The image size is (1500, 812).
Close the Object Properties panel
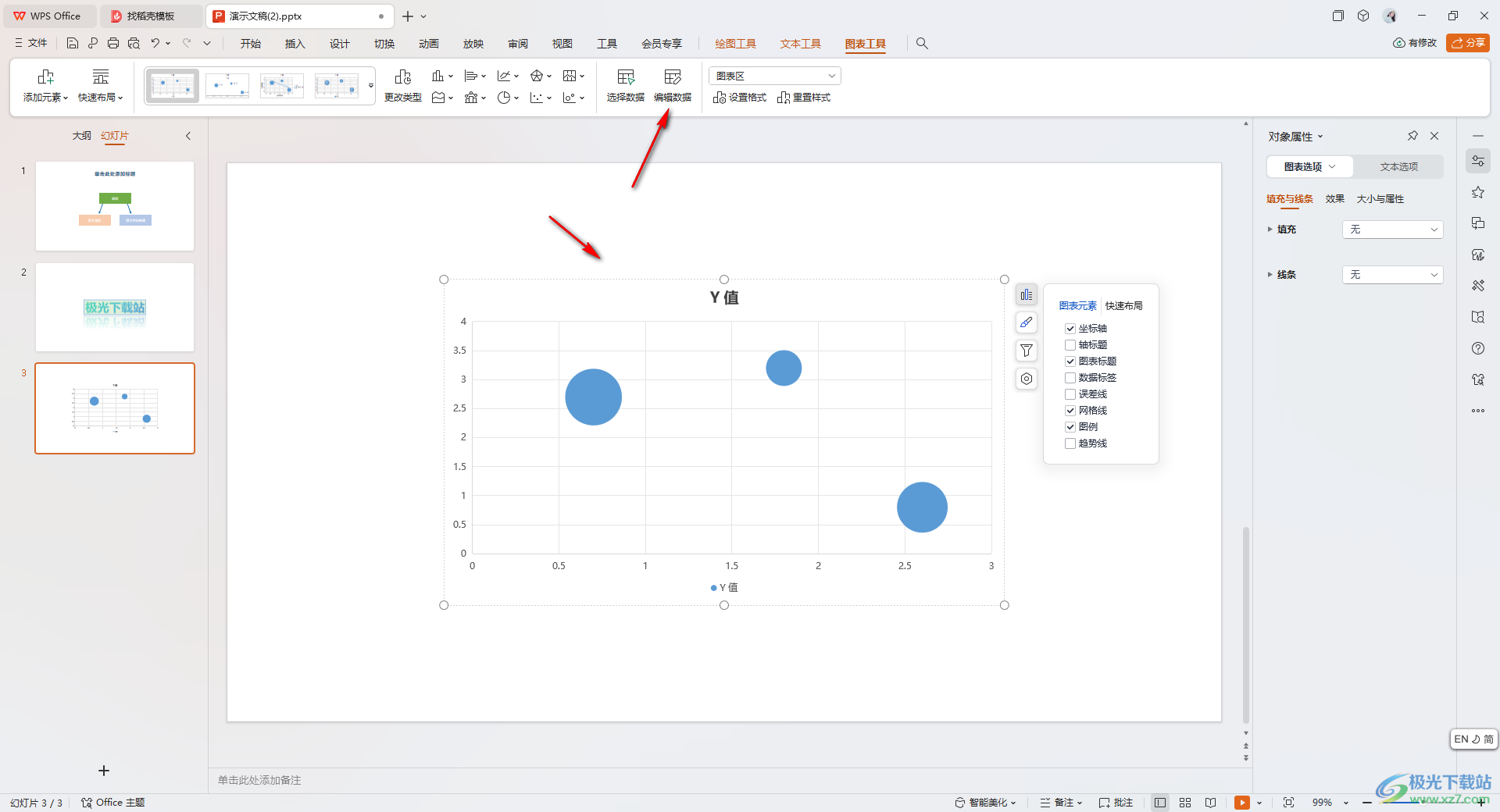click(x=1434, y=136)
